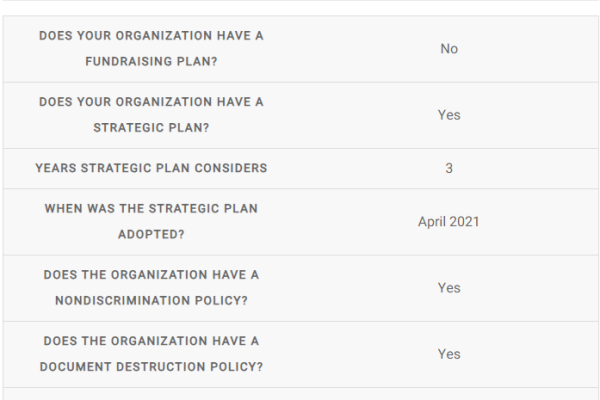Click the 'NONDISCRIMINATION POLICY?' text line
The image size is (600, 400).
(151, 300)
